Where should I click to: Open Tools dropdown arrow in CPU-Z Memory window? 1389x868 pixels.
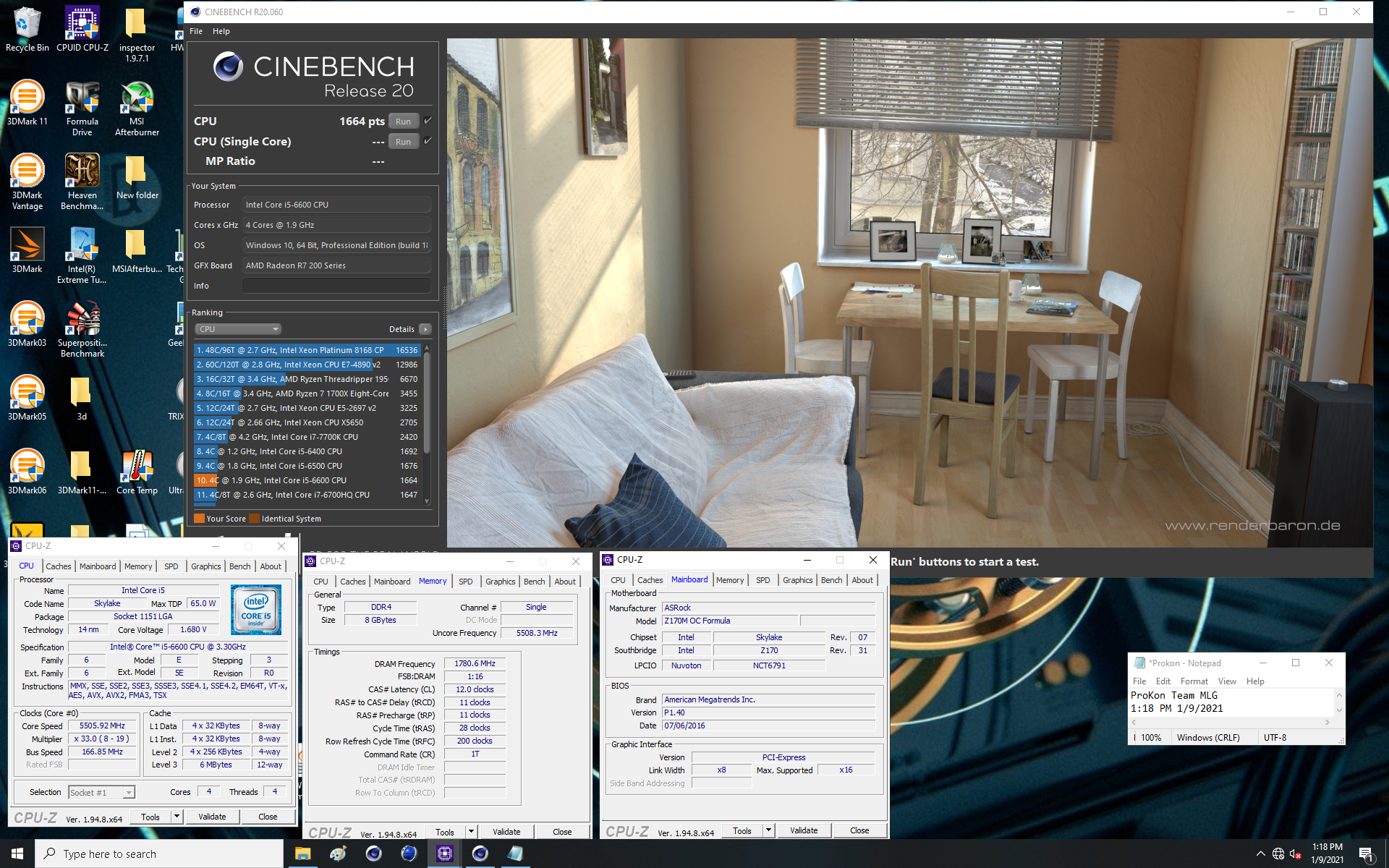pyautogui.click(x=471, y=832)
